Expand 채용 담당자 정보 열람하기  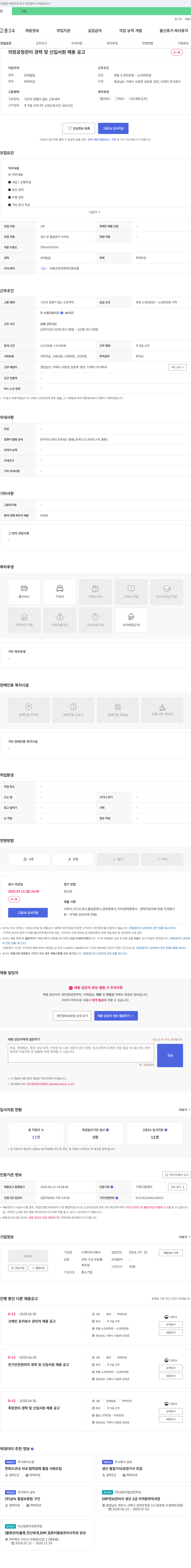[116, 1016]
